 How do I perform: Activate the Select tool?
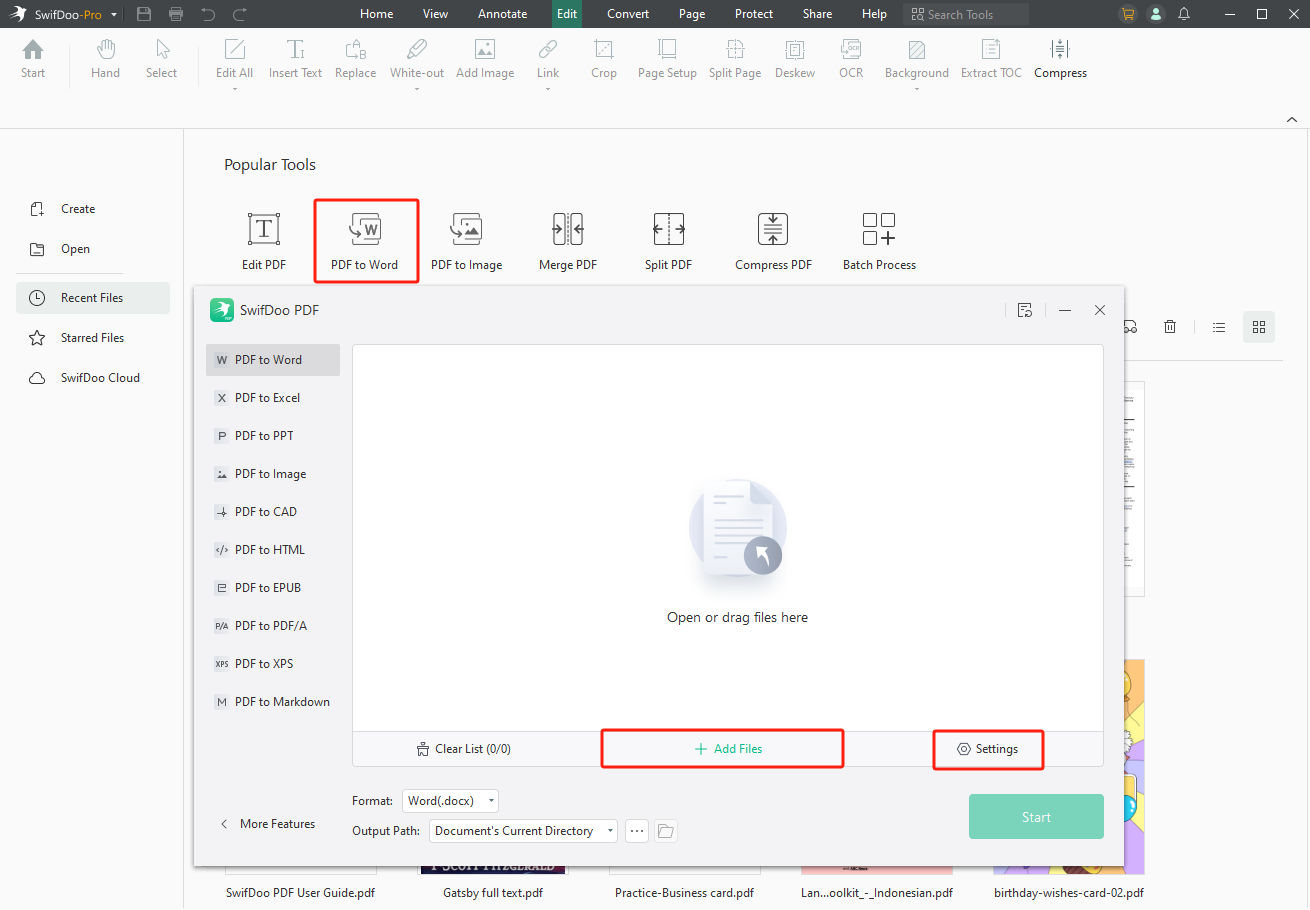(x=161, y=59)
